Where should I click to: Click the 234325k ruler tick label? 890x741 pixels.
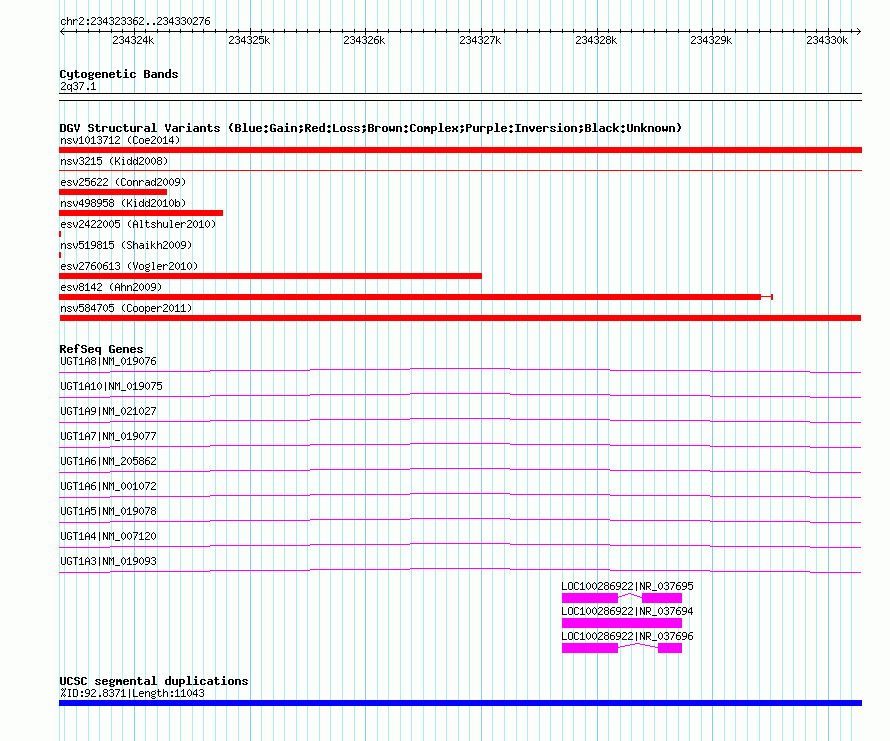pos(249,40)
